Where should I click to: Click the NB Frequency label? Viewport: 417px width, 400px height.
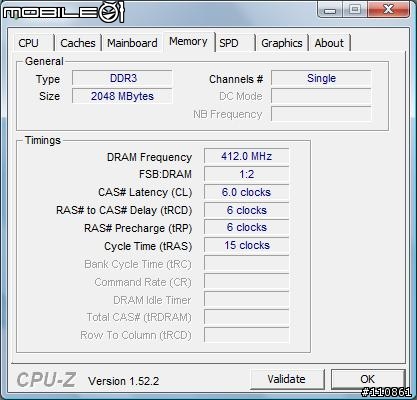pos(228,114)
